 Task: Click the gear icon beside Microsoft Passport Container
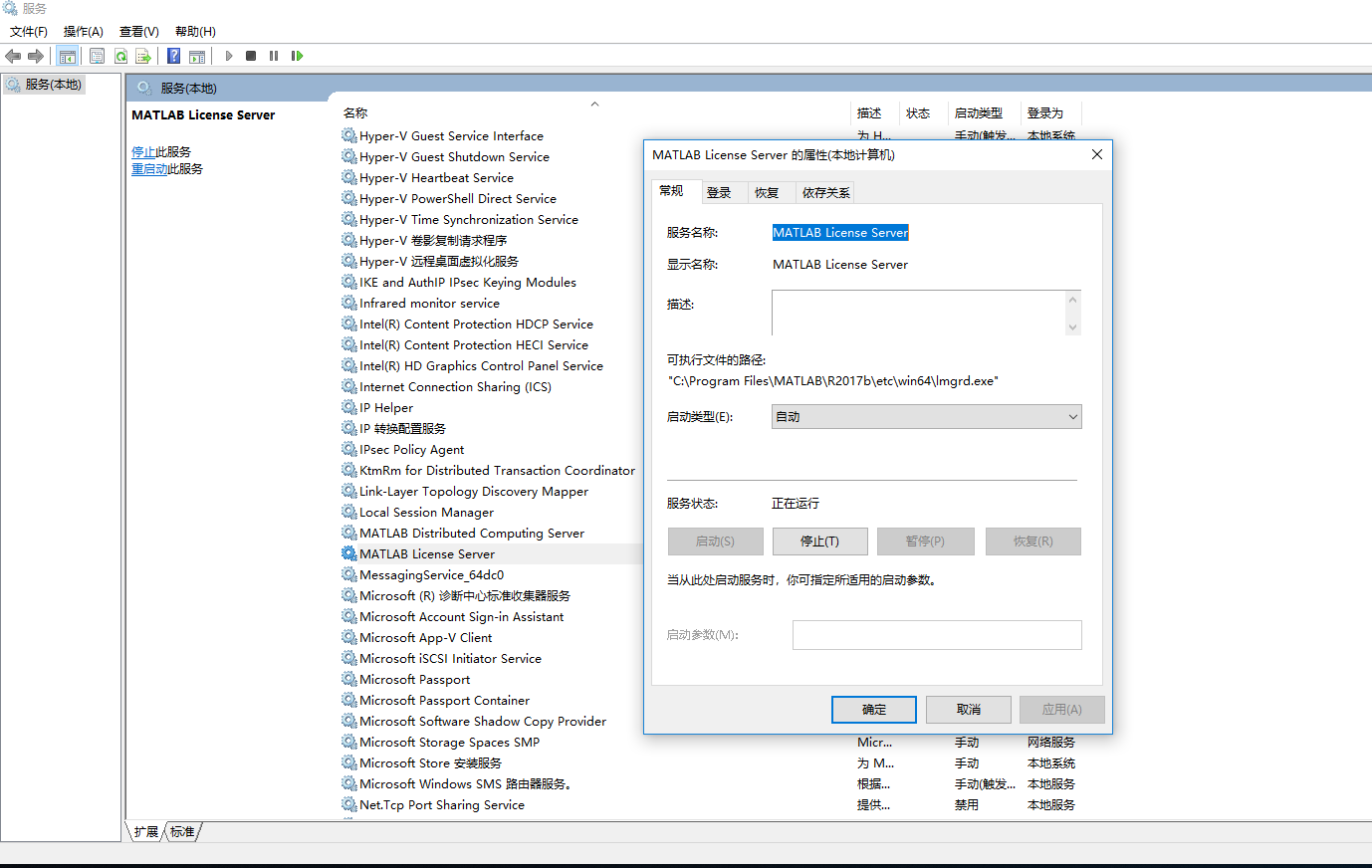click(x=349, y=700)
